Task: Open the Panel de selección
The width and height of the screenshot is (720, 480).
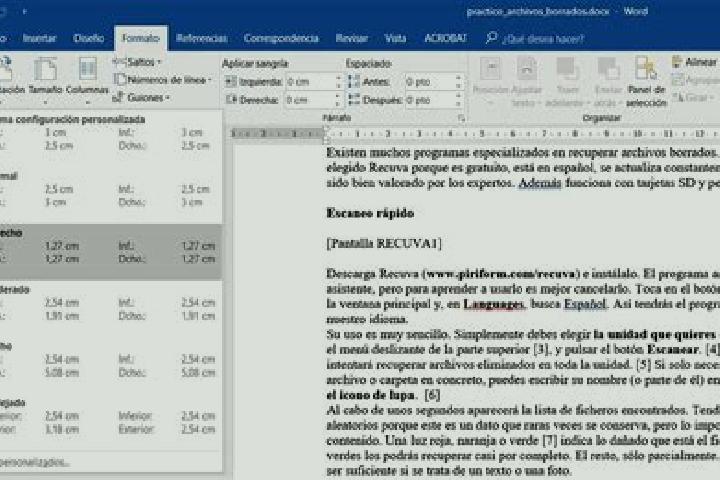Action: 647,81
